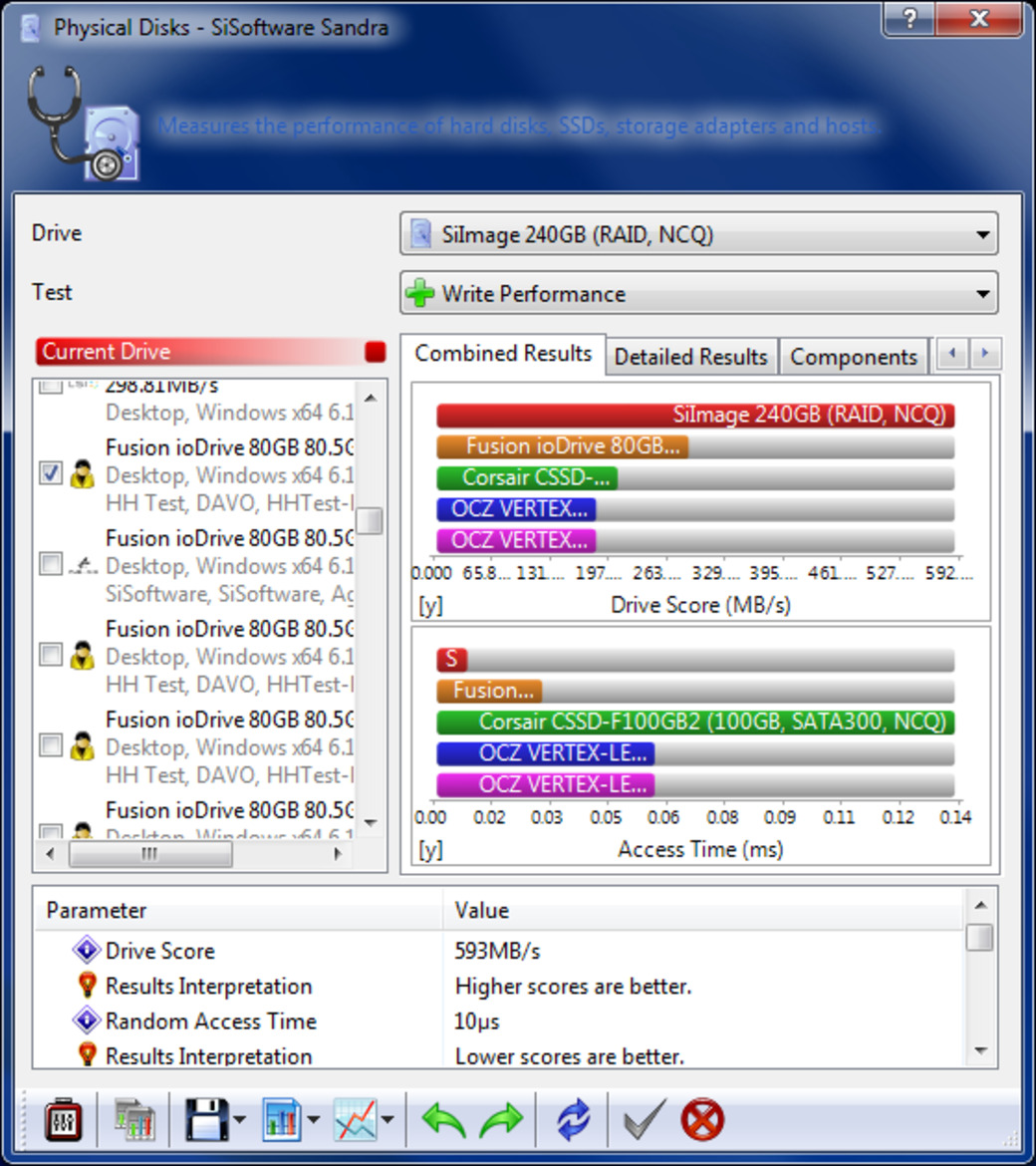Click the Random Access Time diamond icon
1036x1166 pixels.
[87, 1020]
